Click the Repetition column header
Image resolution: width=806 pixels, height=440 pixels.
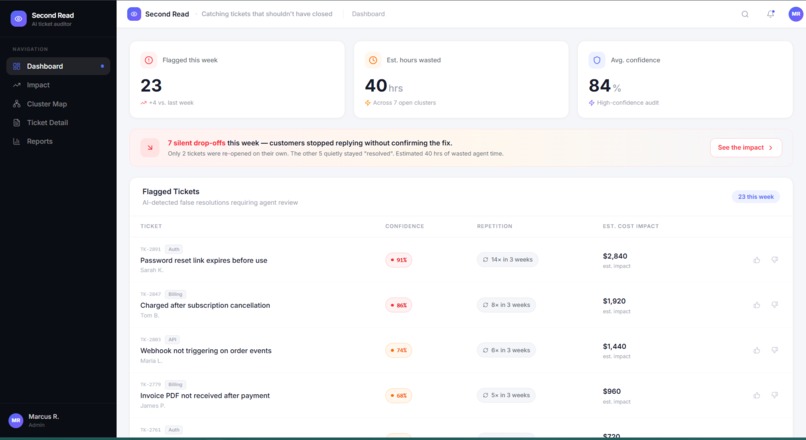pos(494,226)
